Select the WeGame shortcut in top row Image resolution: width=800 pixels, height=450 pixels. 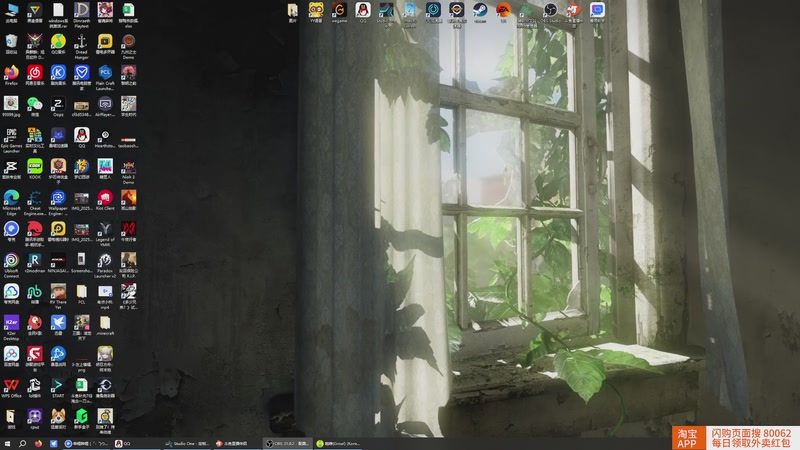tap(339, 12)
